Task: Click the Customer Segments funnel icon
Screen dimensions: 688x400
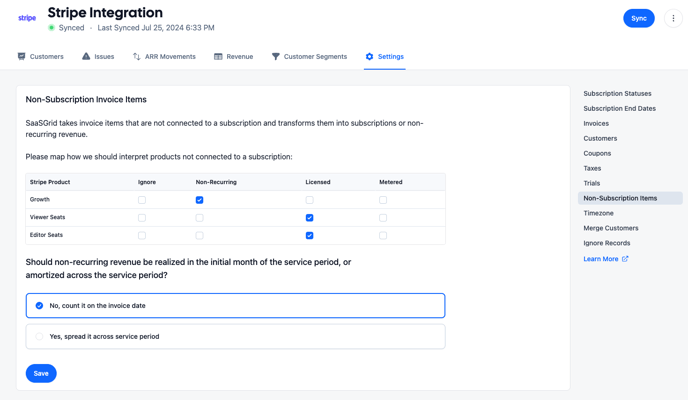Action: point(276,57)
